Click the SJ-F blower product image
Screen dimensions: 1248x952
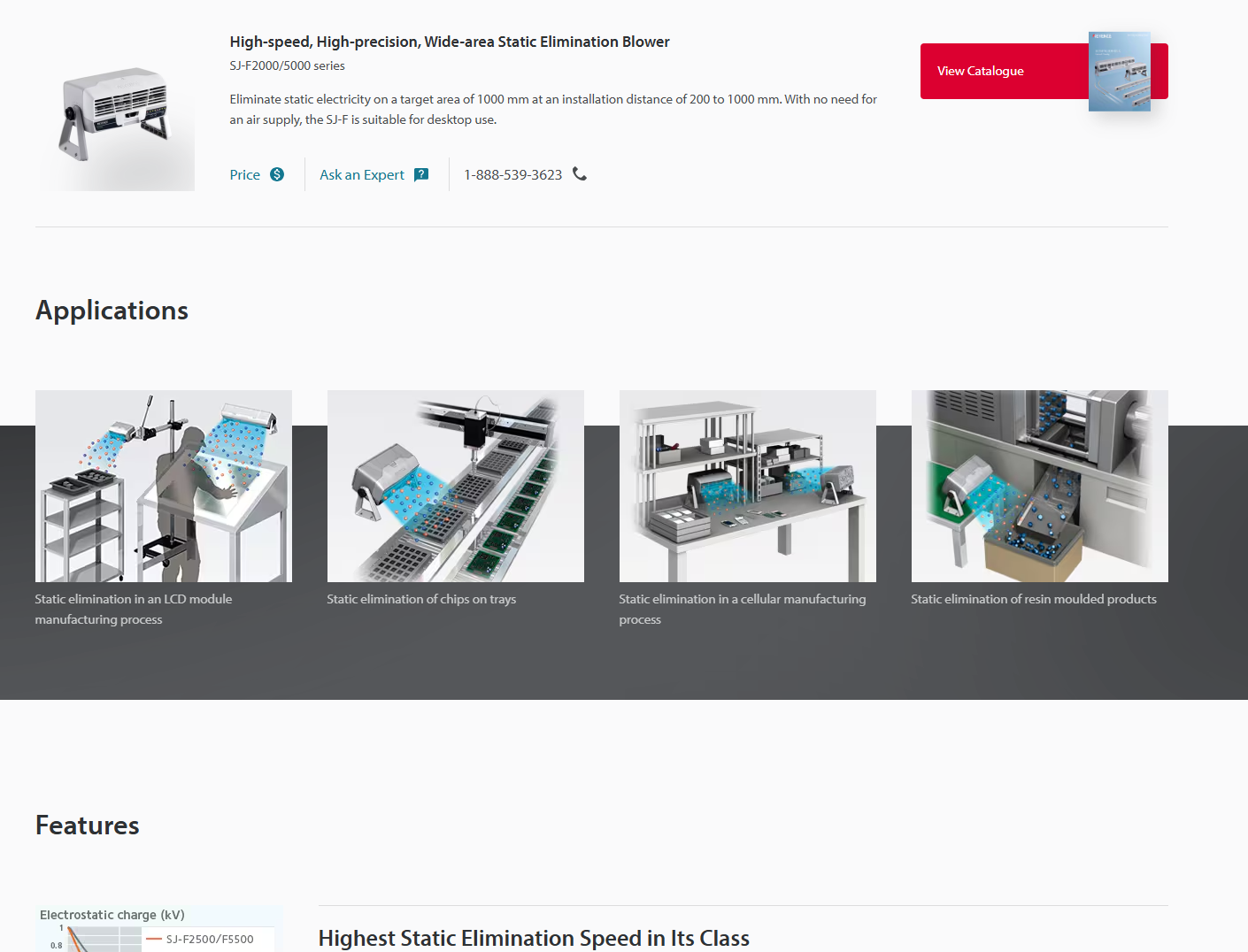116,115
